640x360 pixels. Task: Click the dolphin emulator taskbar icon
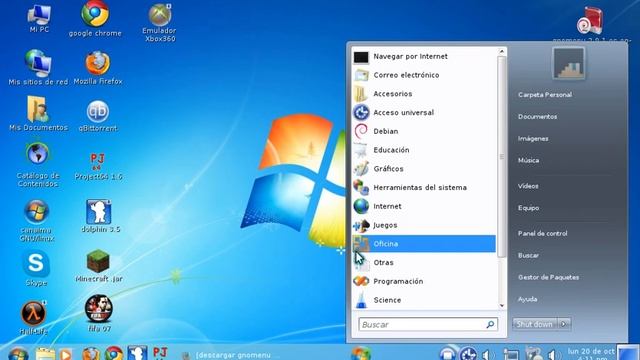pos(137,353)
